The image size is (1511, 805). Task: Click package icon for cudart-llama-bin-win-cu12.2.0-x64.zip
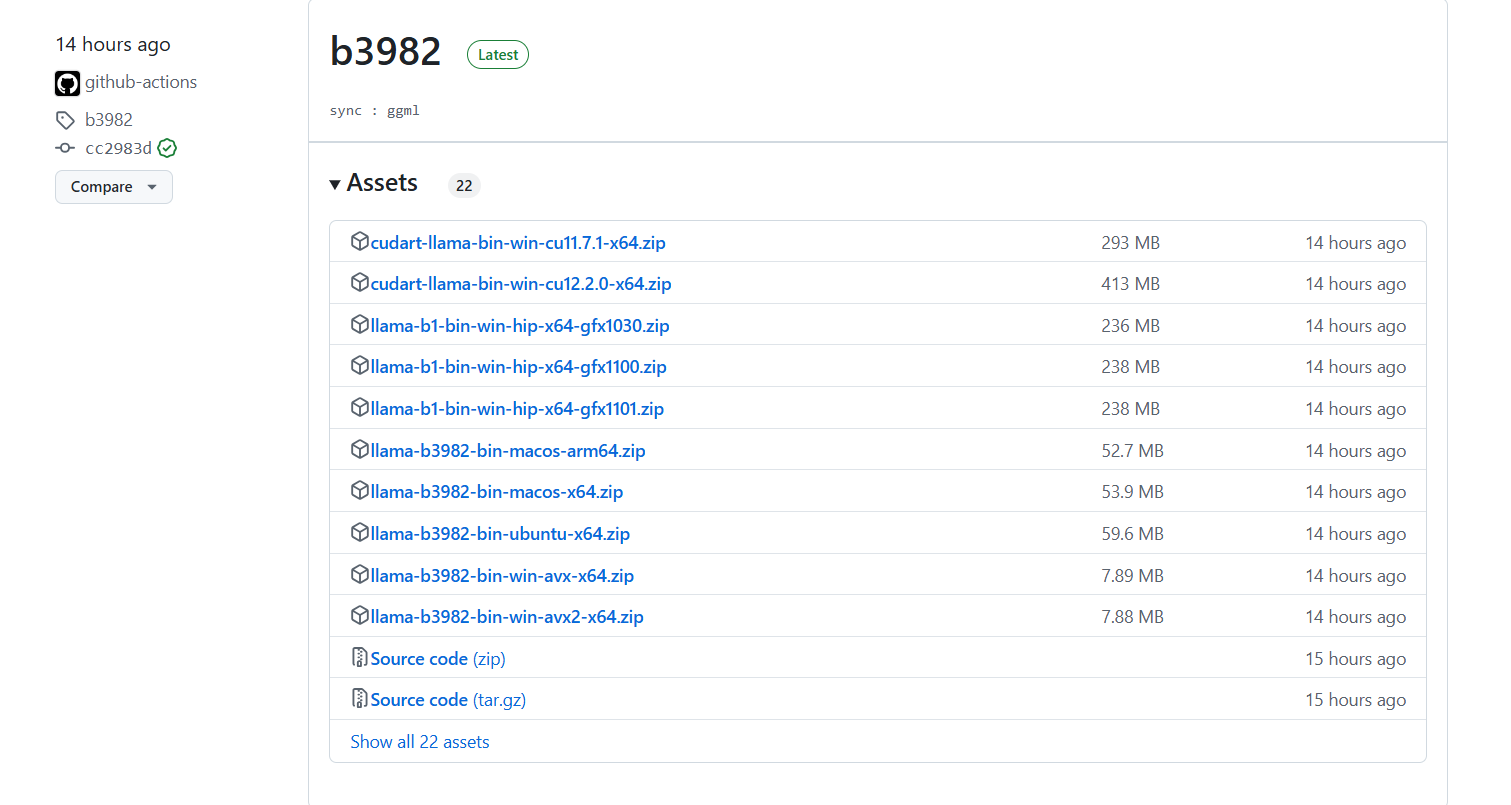360,283
